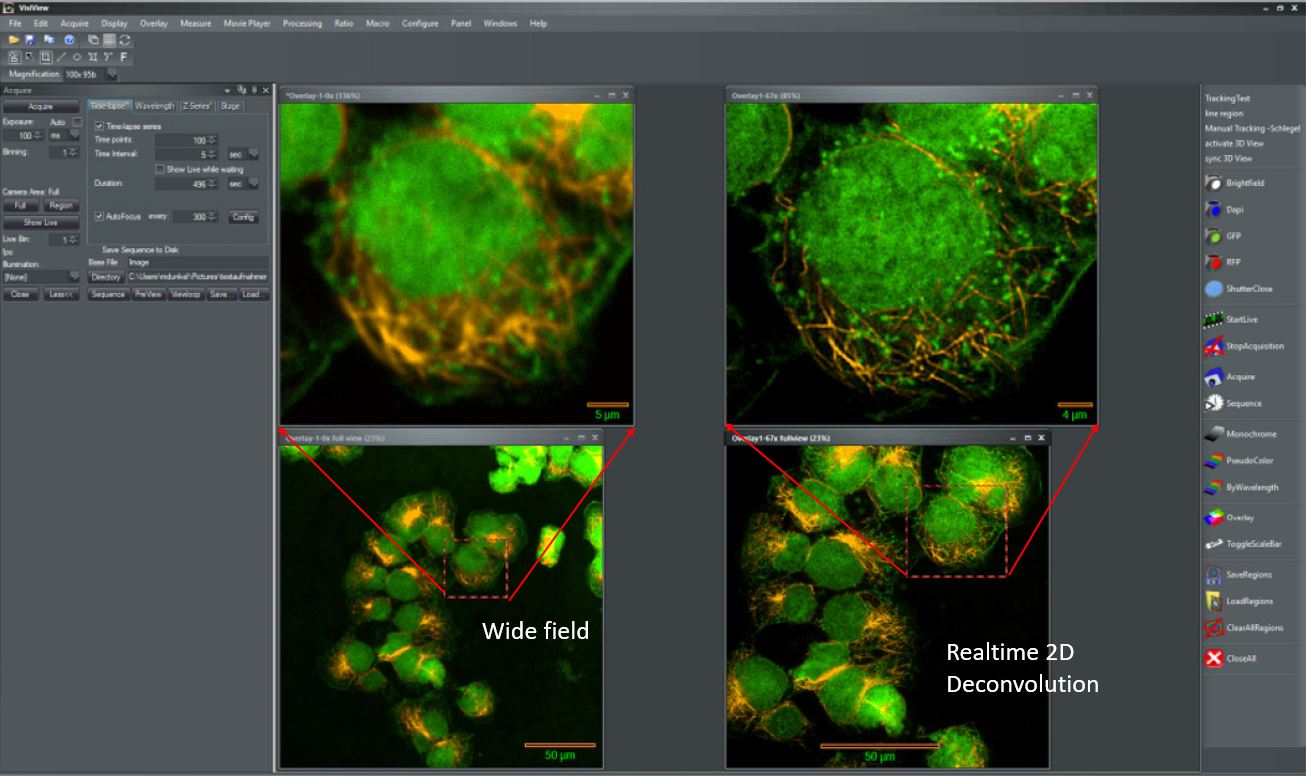Click the Base File input field

(x=196, y=262)
